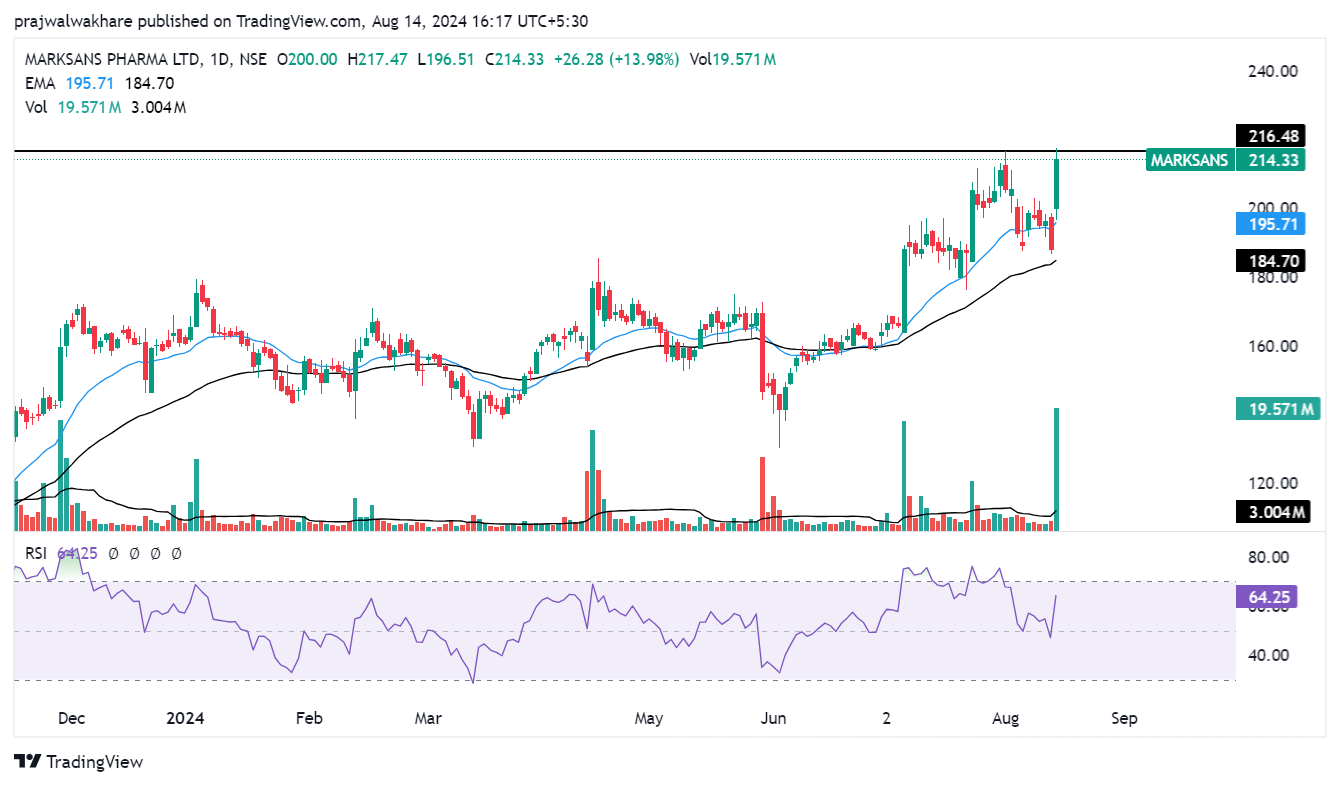Click the purple 64.25 RSI axis label

(x=1265, y=599)
